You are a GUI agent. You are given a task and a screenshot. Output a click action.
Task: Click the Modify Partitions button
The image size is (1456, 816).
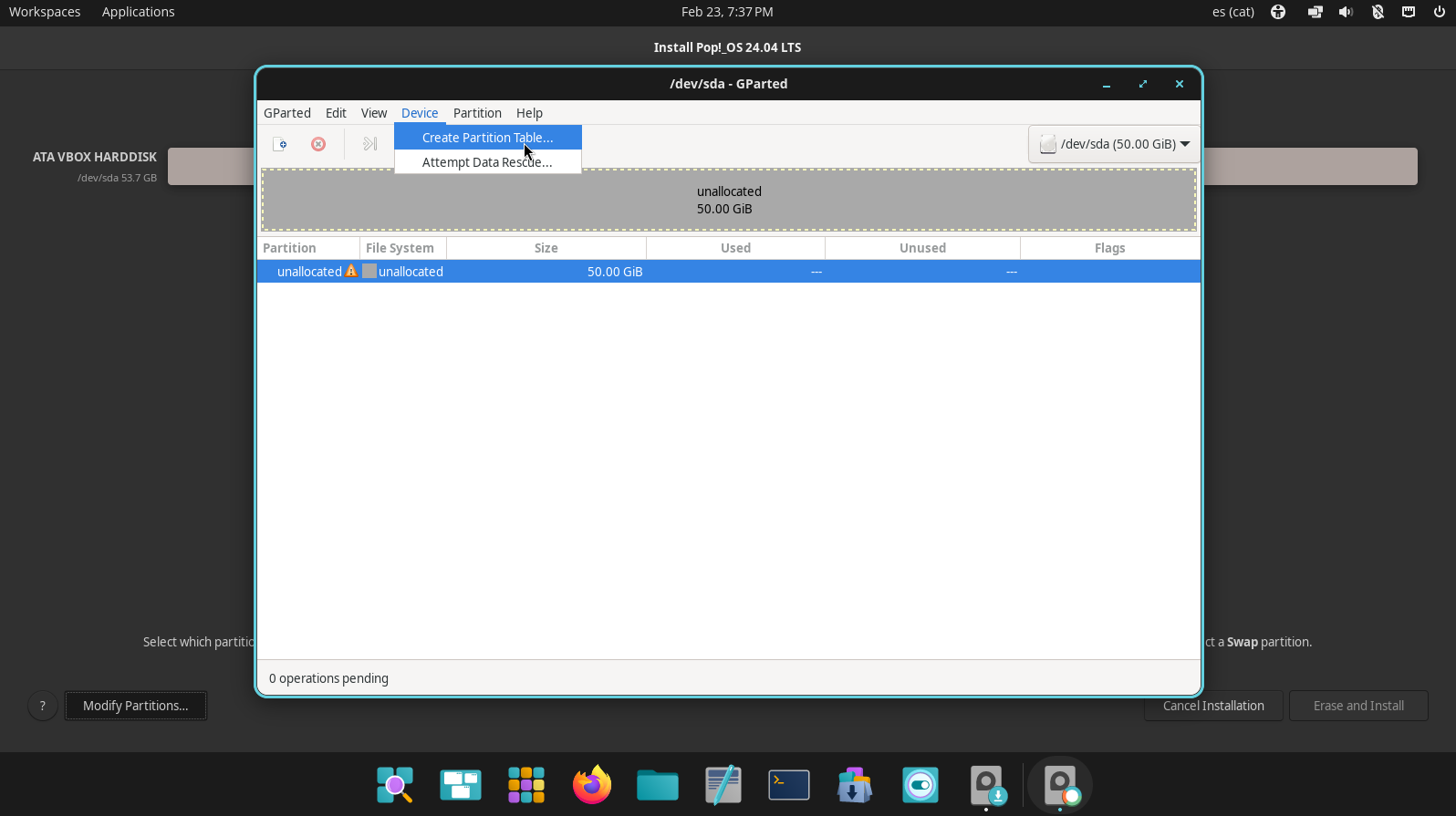(136, 706)
